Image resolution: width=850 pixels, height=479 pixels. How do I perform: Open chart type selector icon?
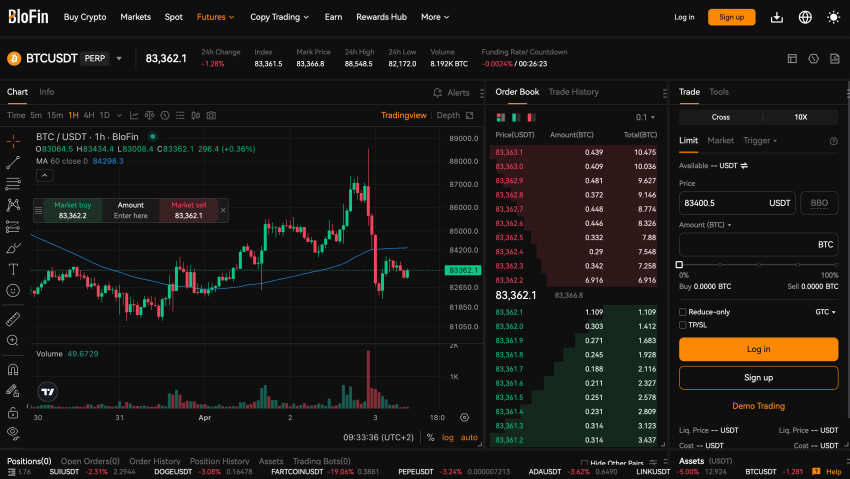pyautogui.click(x=134, y=115)
